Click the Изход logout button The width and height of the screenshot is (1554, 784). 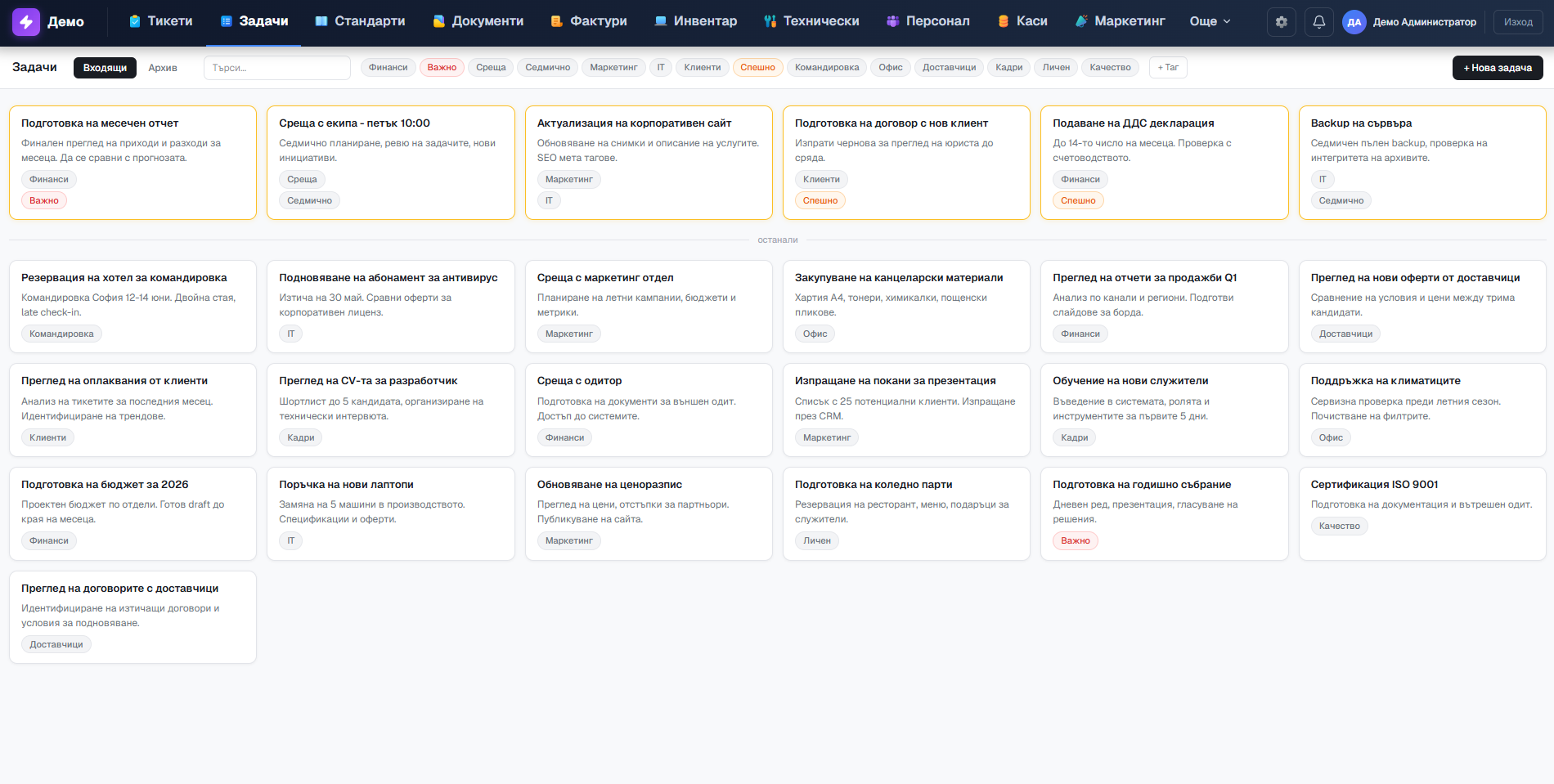point(1518,22)
